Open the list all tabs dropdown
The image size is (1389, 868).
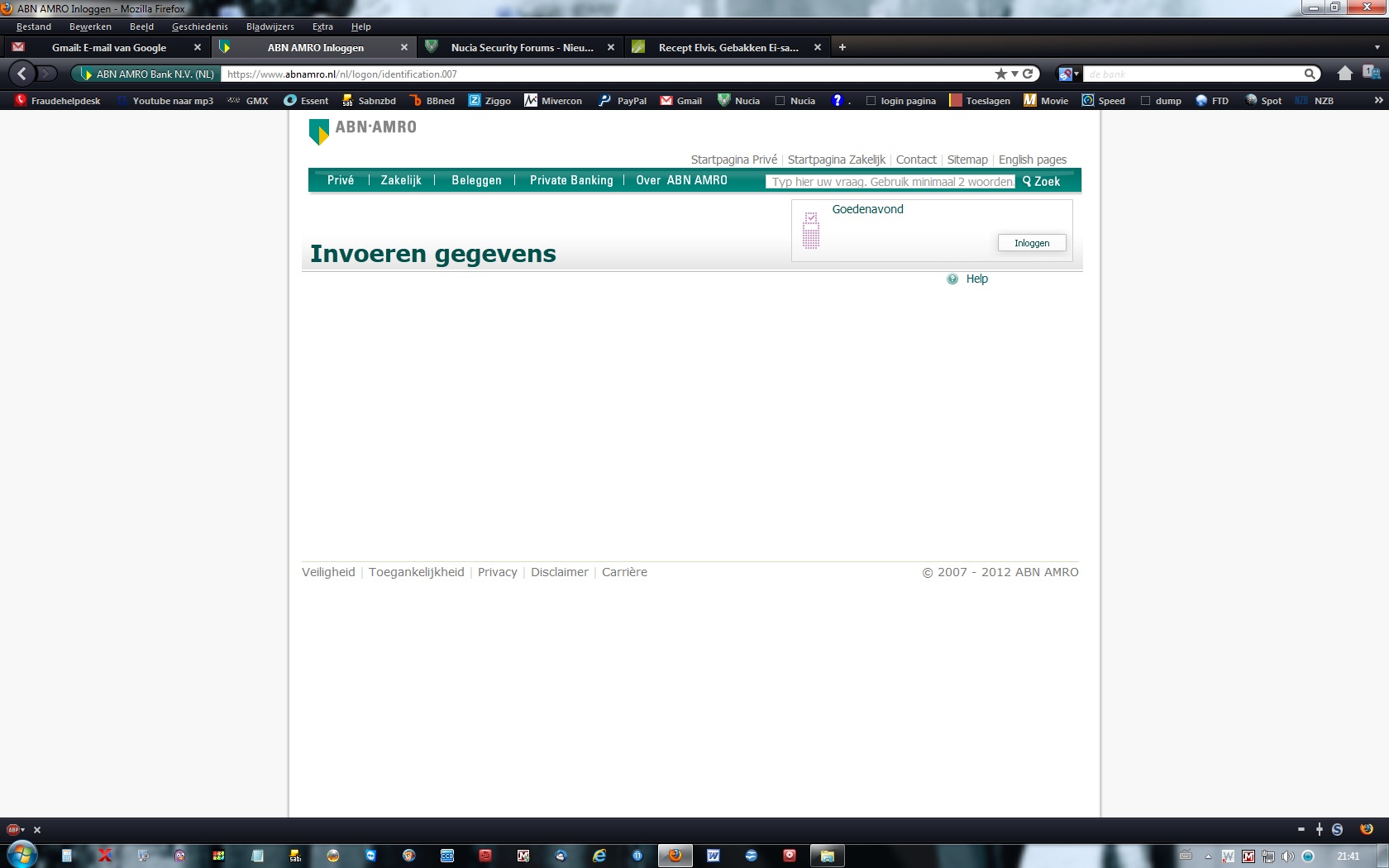point(1377,47)
